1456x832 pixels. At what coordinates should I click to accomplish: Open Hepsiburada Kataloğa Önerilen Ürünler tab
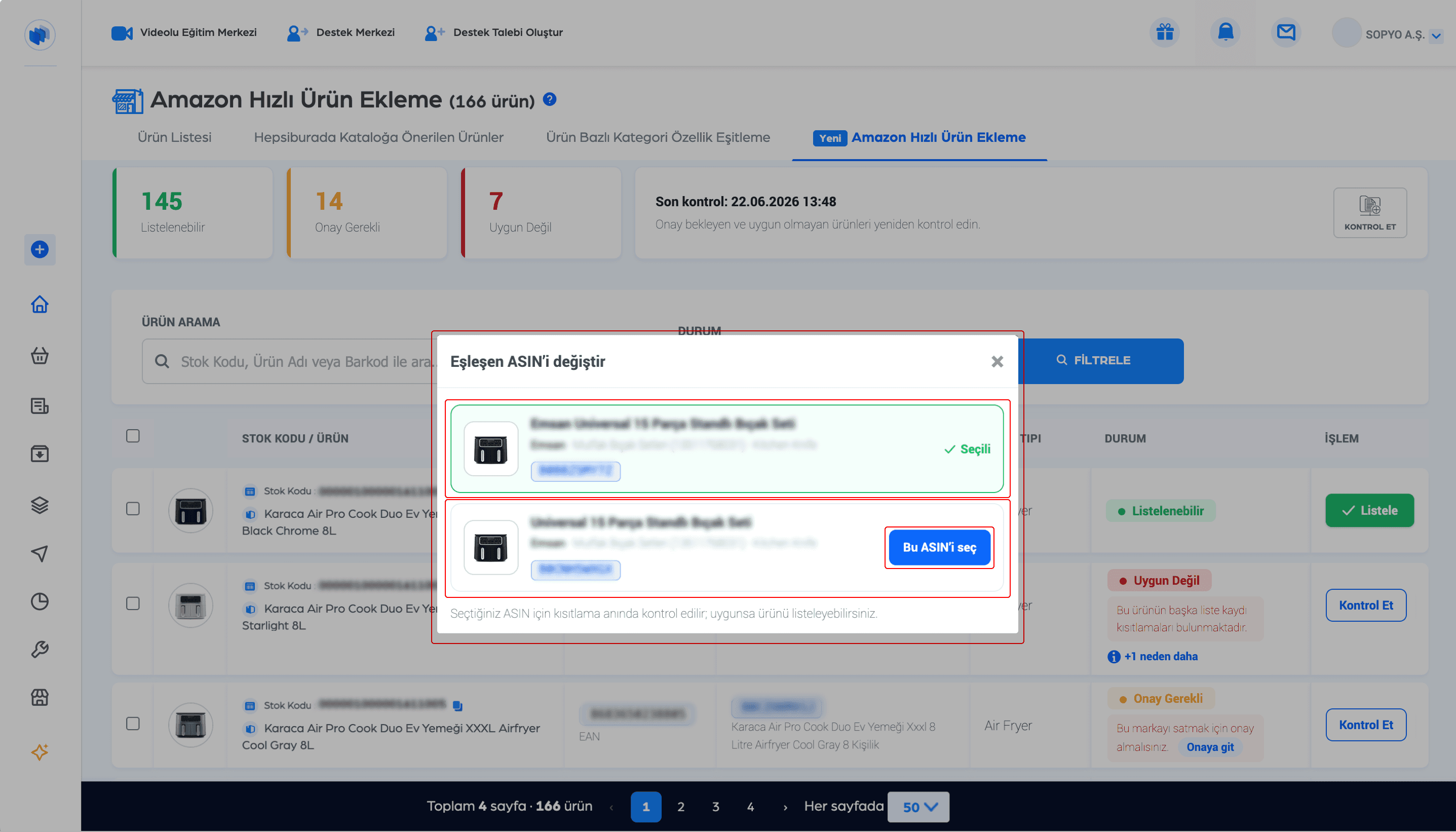tap(379, 137)
